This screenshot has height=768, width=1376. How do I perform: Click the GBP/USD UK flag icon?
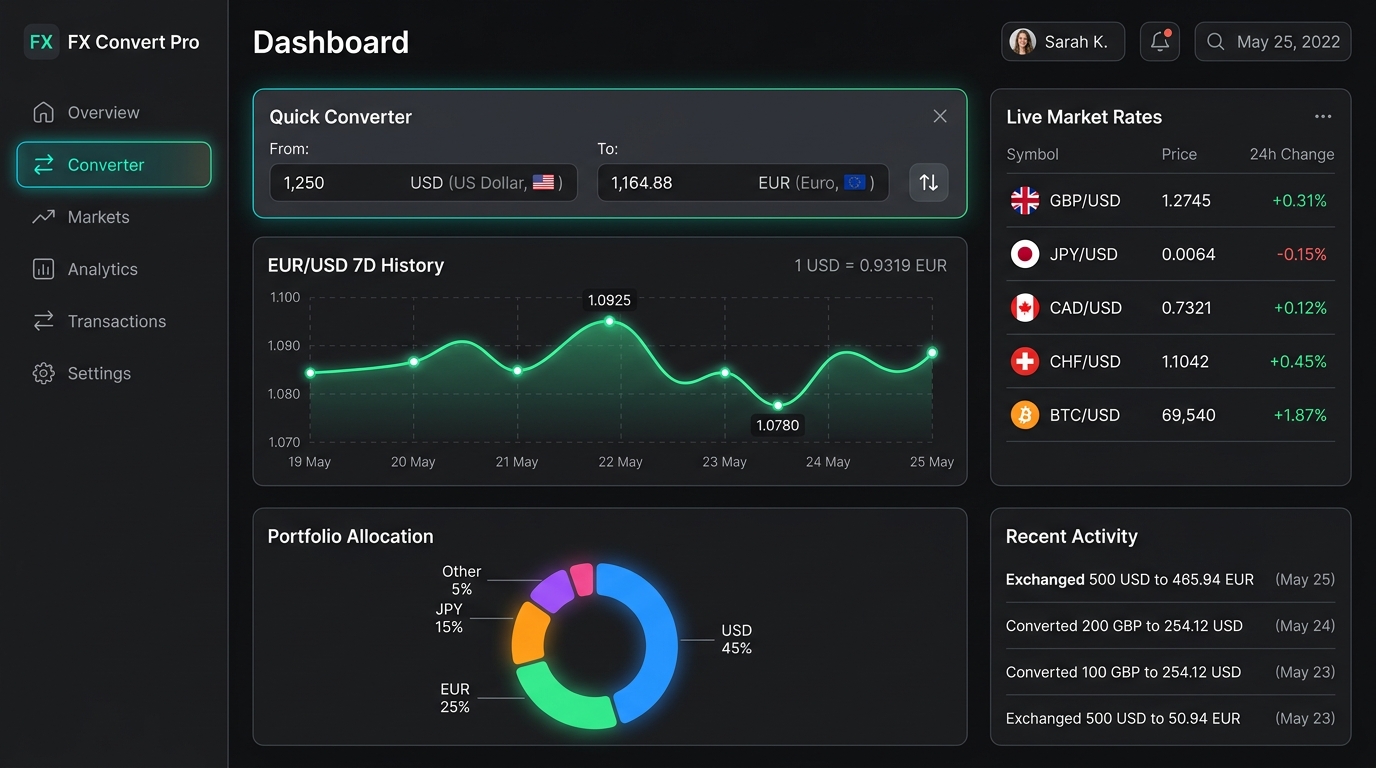click(1025, 201)
